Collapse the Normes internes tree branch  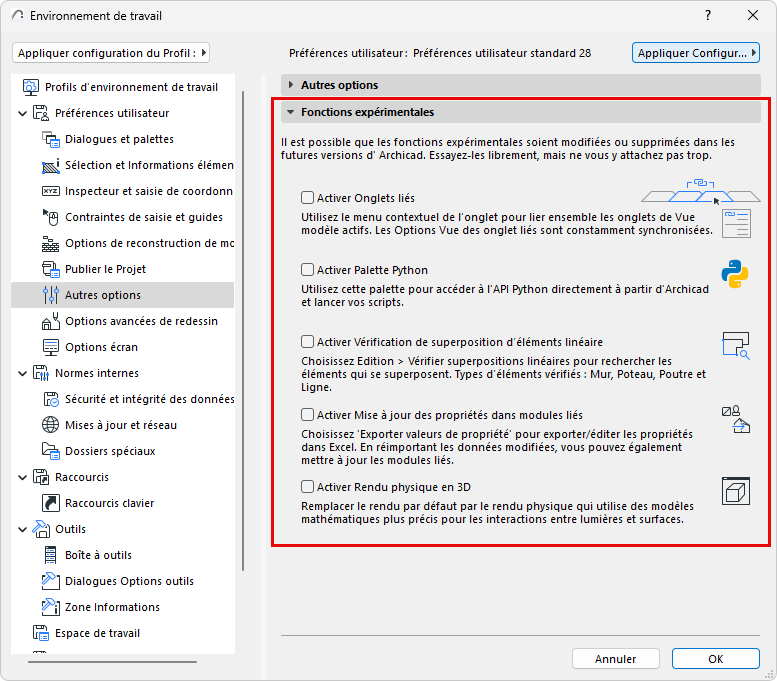point(22,374)
